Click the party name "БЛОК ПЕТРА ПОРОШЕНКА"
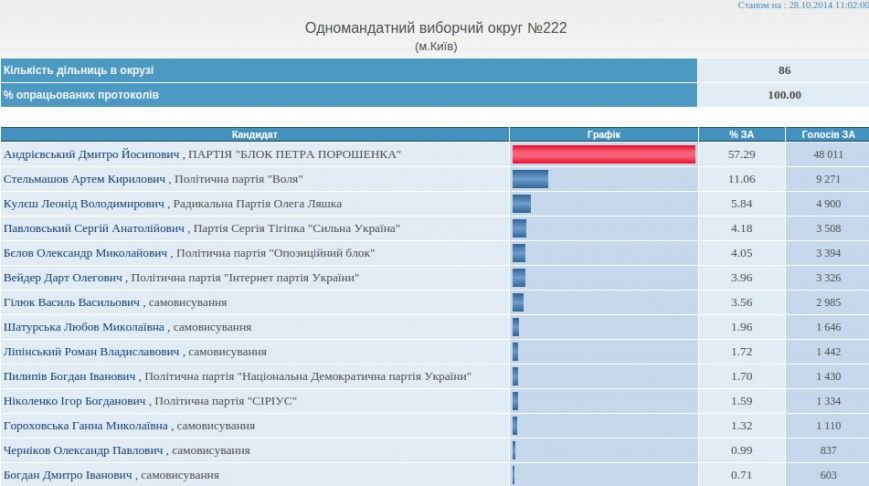This screenshot has width=869, height=486. [x=318, y=154]
